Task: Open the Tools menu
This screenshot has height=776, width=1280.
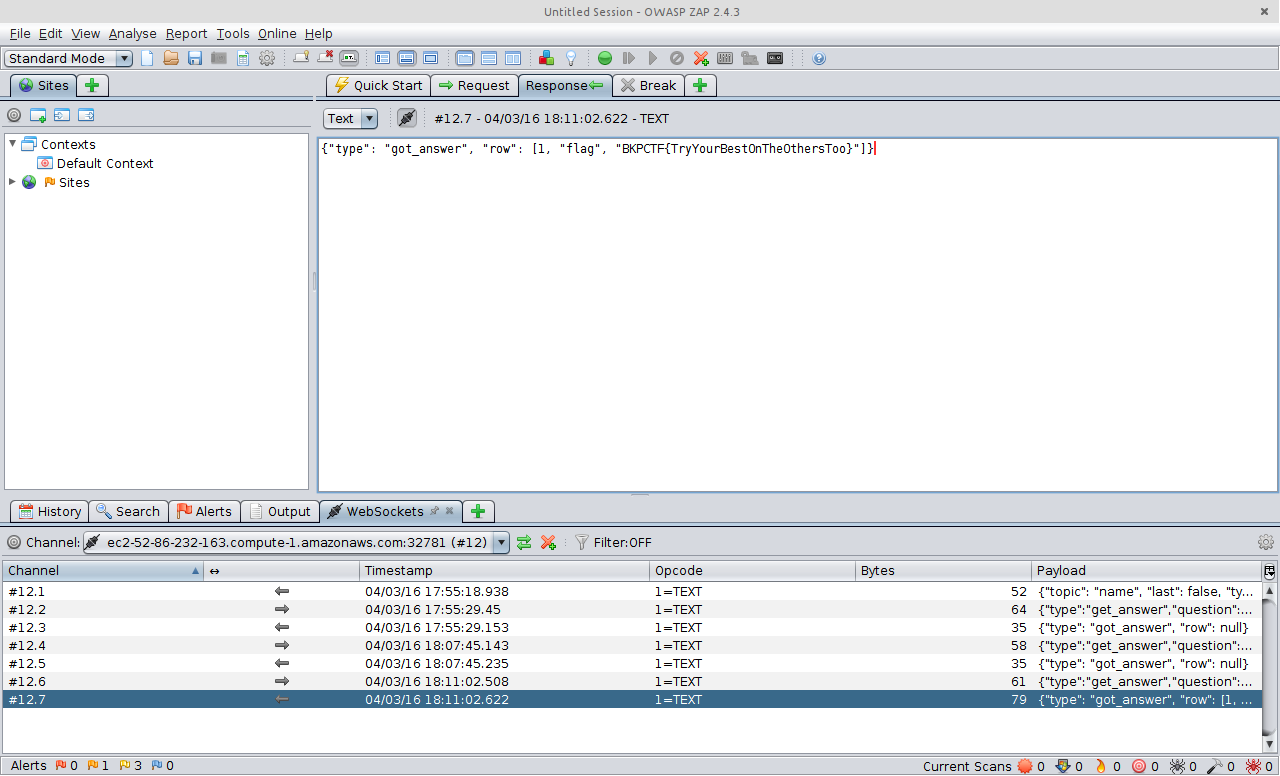Action: click(x=233, y=33)
